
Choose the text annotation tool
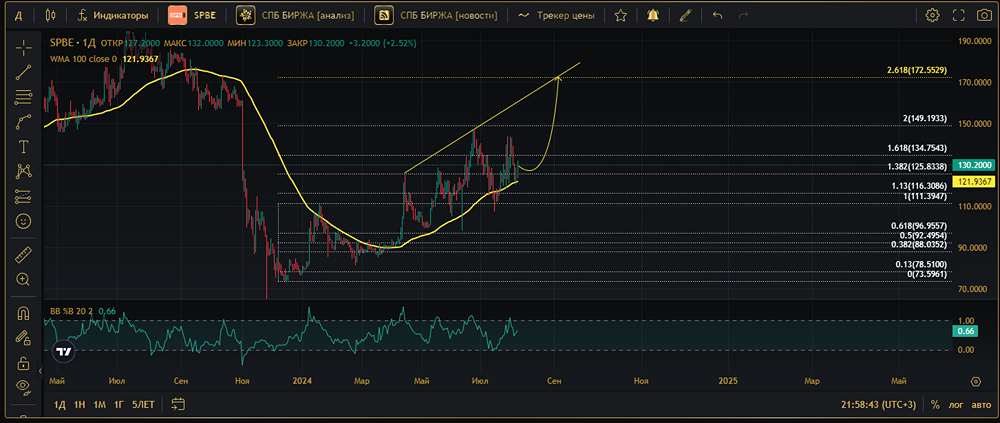click(x=23, y=146)
